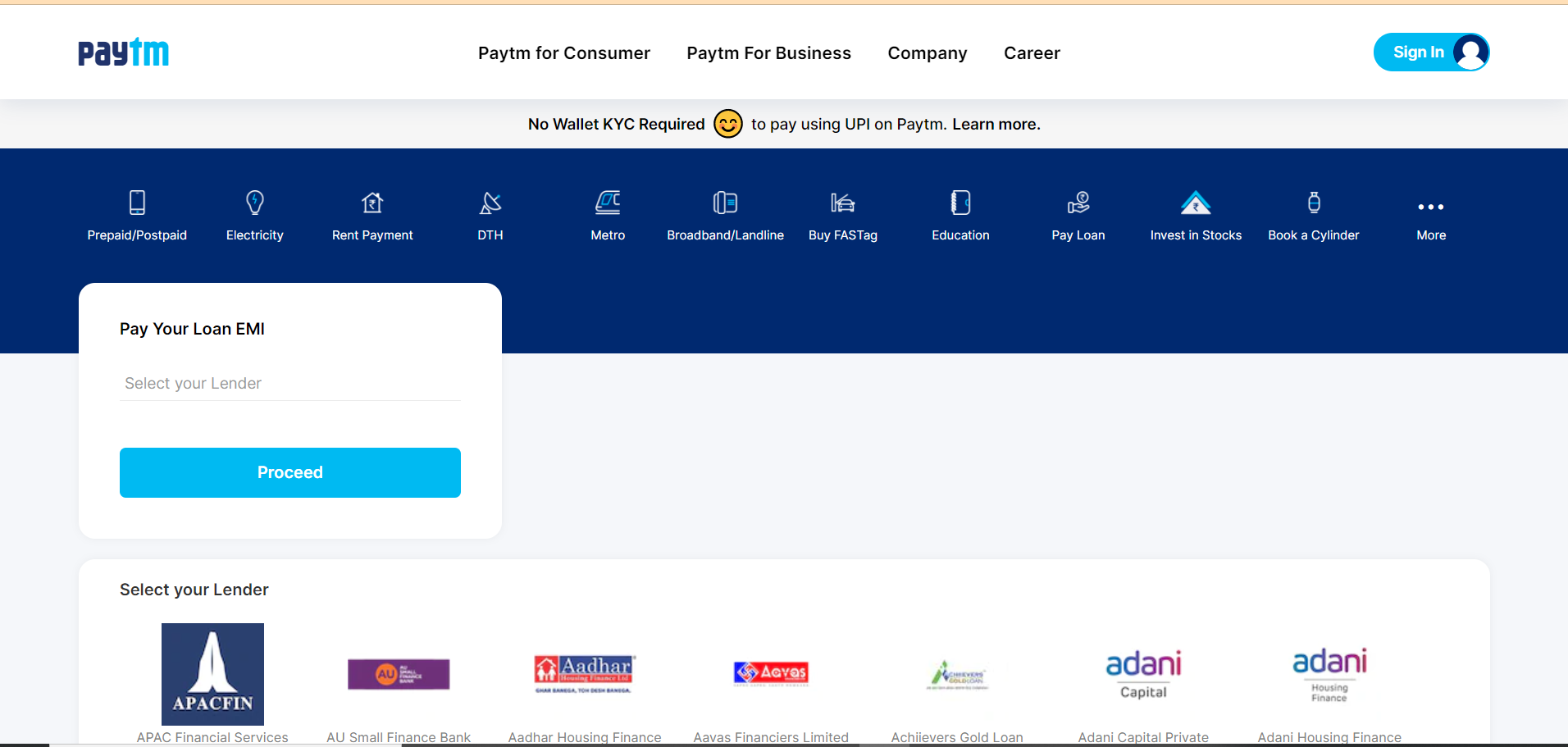Click the APAC Financial Services label

[212, 737]
